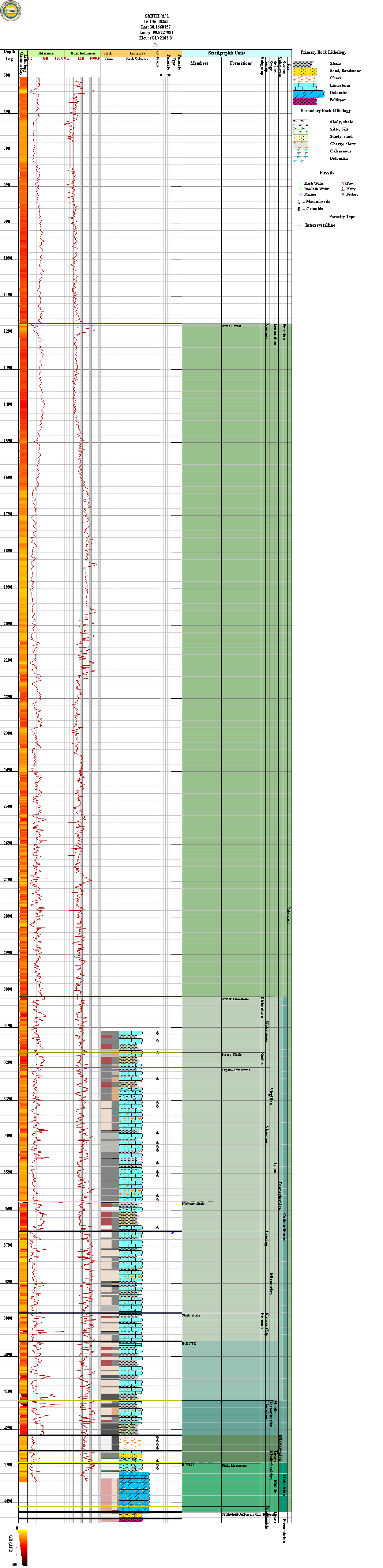Click the Members column header
The width and height of the screenshot is (383, 1568).
tap(199, 63)
